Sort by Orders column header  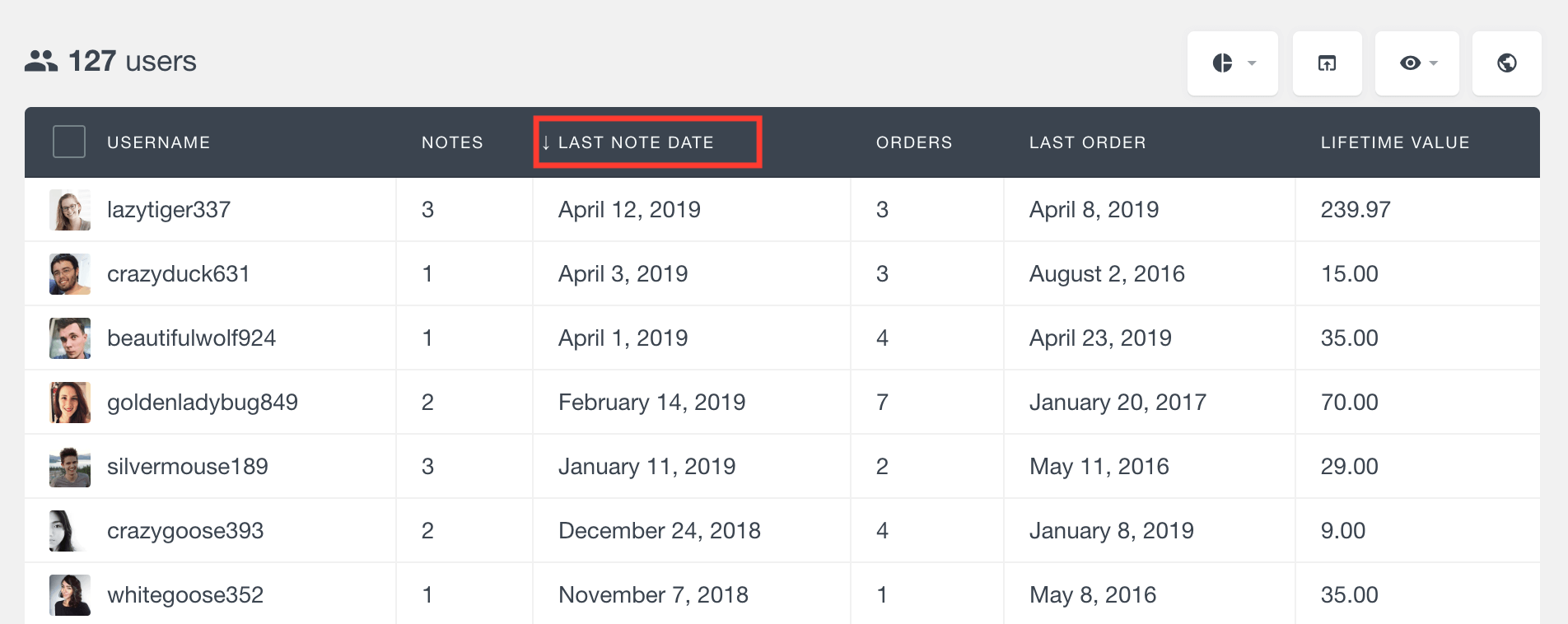point(914,142)
